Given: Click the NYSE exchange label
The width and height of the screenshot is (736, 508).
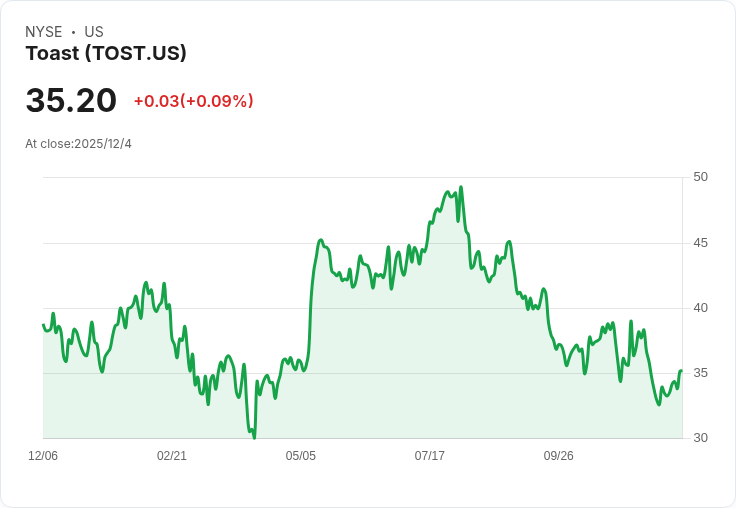Looking at the screenshot, I should (x=43, y=32).
